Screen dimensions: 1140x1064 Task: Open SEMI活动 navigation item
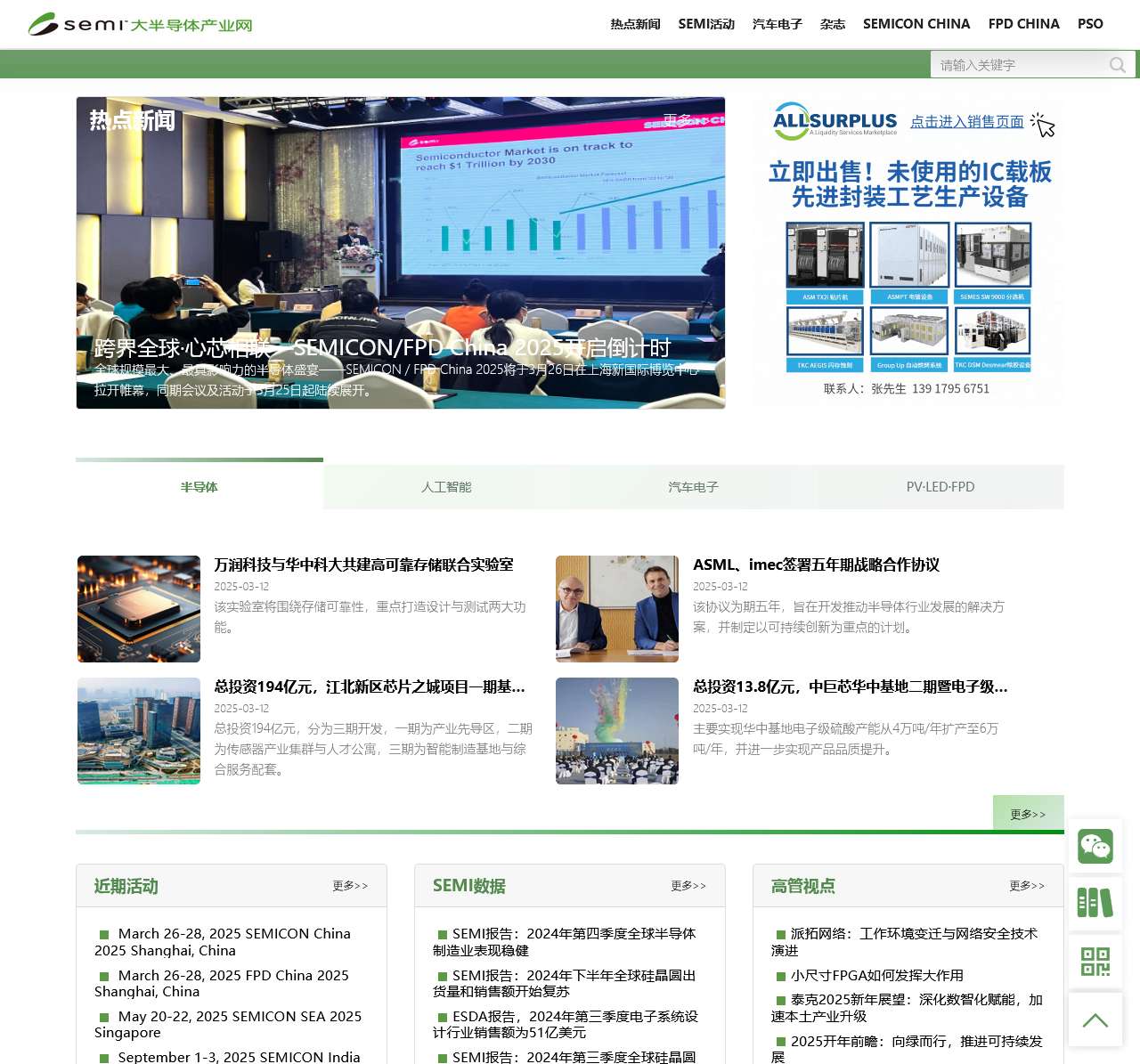(x=706, y=24)
